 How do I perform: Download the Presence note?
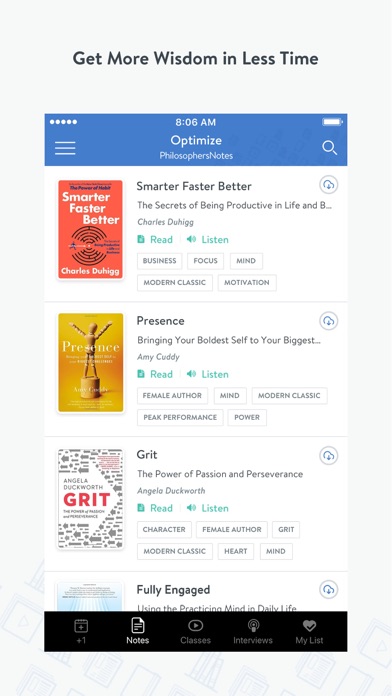click(329, 320)
